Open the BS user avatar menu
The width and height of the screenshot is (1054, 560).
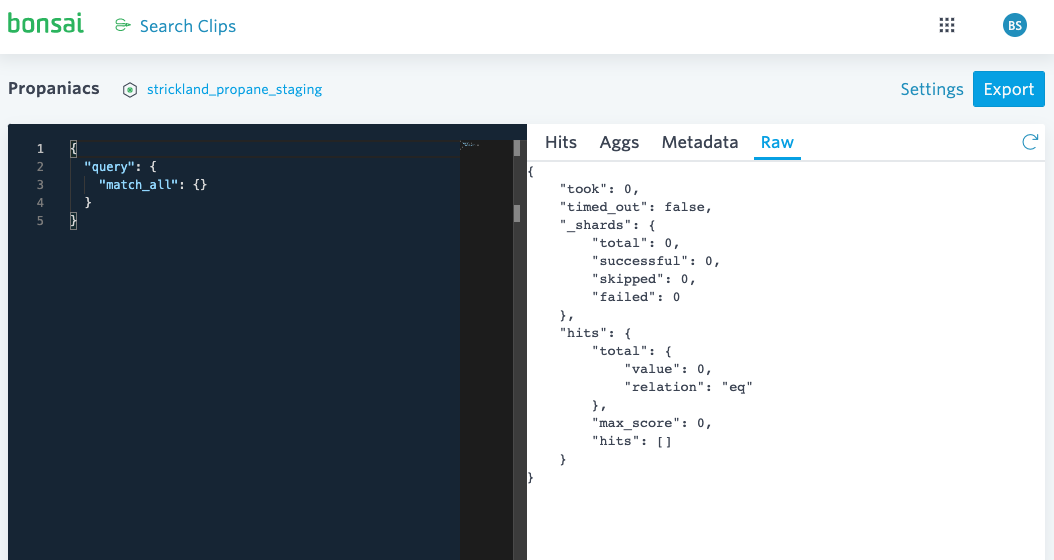click(1015, 26)
